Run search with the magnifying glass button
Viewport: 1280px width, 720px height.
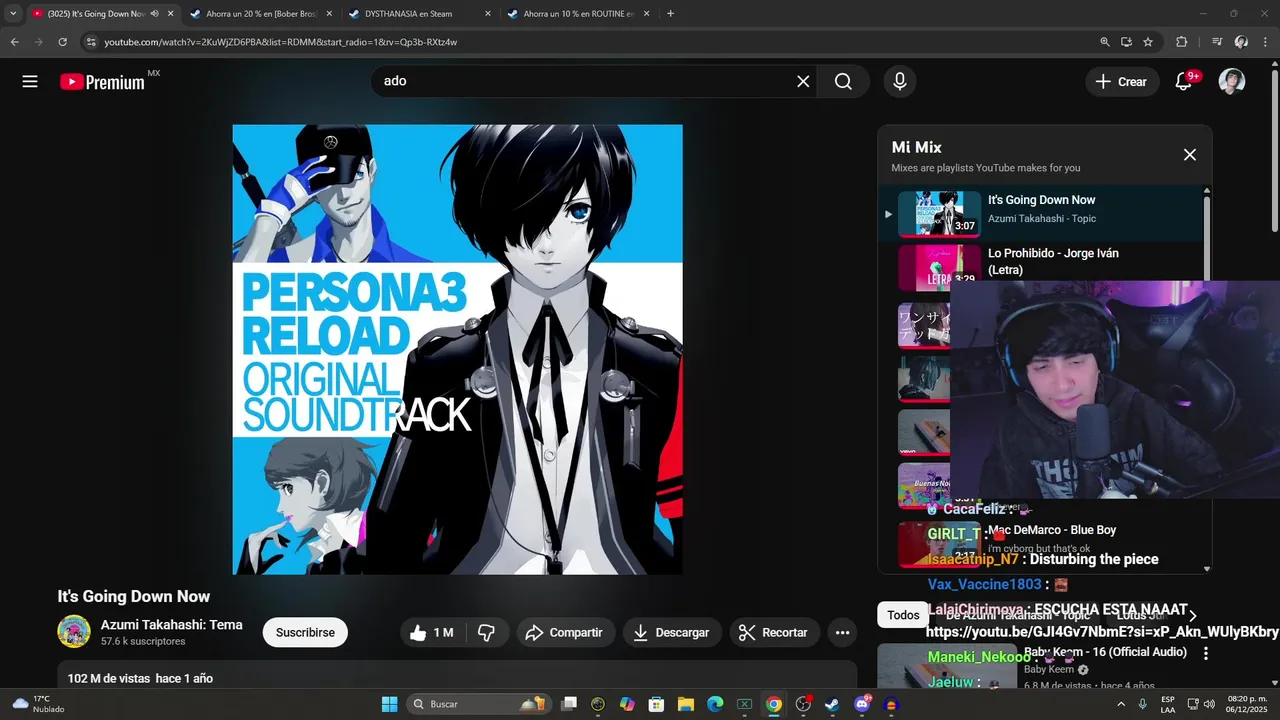tap(843, 82)
